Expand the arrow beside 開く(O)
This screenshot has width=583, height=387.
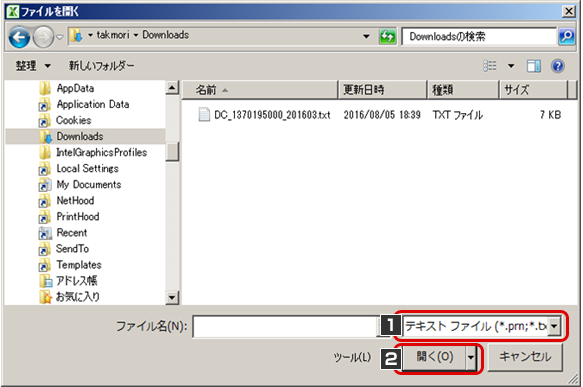pyautogui.click(x=471, y=358)
